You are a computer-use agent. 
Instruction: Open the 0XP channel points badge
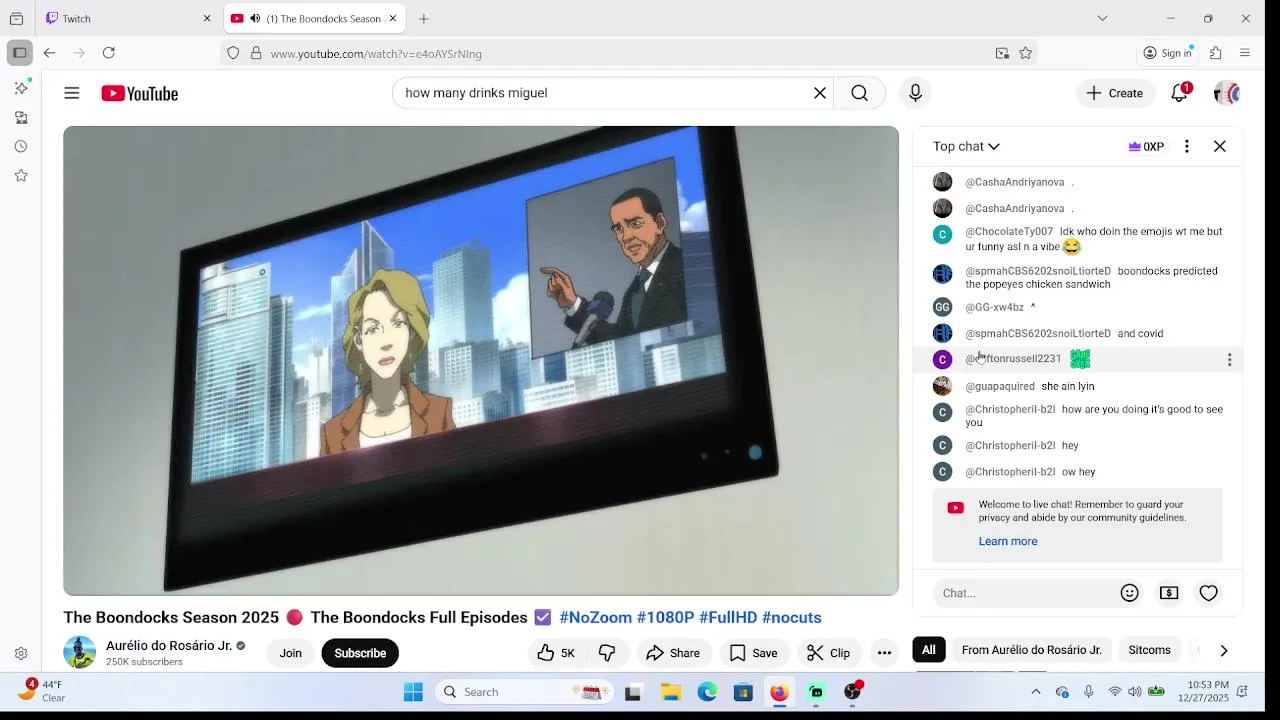coord(1146,146)
